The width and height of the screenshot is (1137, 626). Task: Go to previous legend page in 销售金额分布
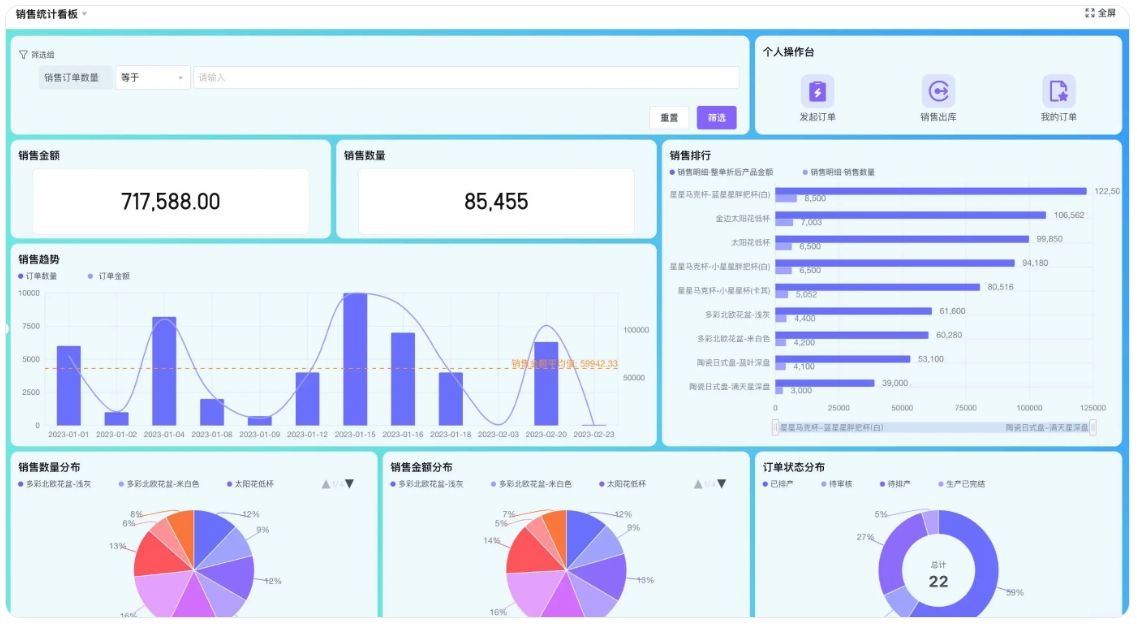pyautogui.click(x=698, y=484)
